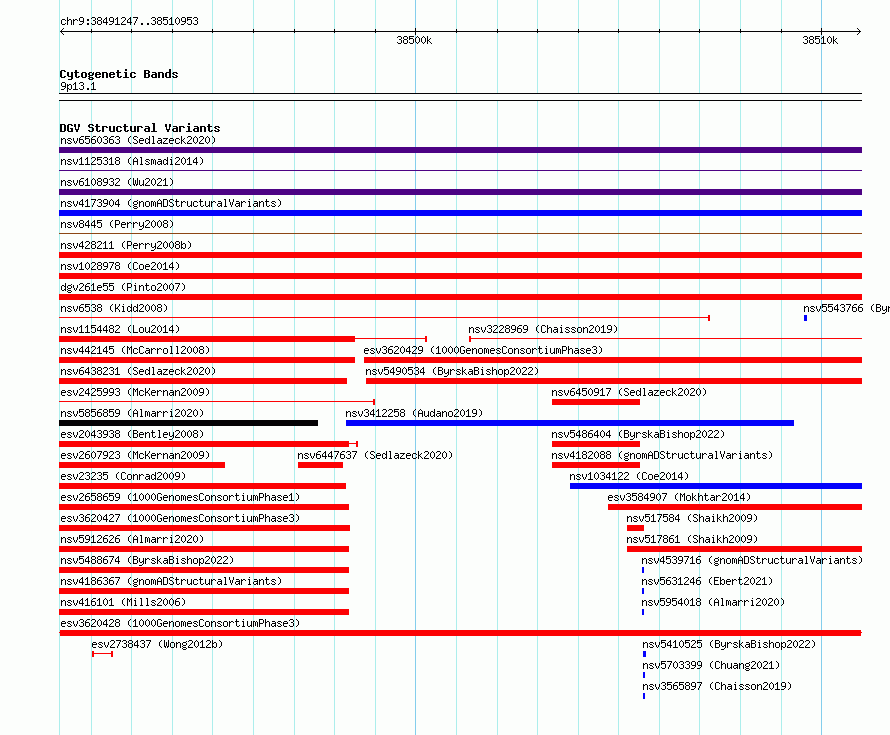Click the nsv6538 (Kidd2008) label
Screen dimensions: 890x735
coord(114,308)
